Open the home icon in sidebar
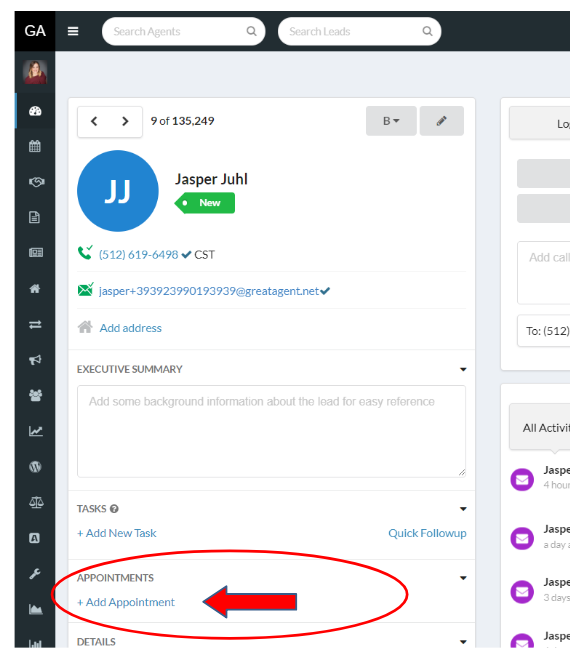Screen dimensions: 570x657 pos(35,288)
